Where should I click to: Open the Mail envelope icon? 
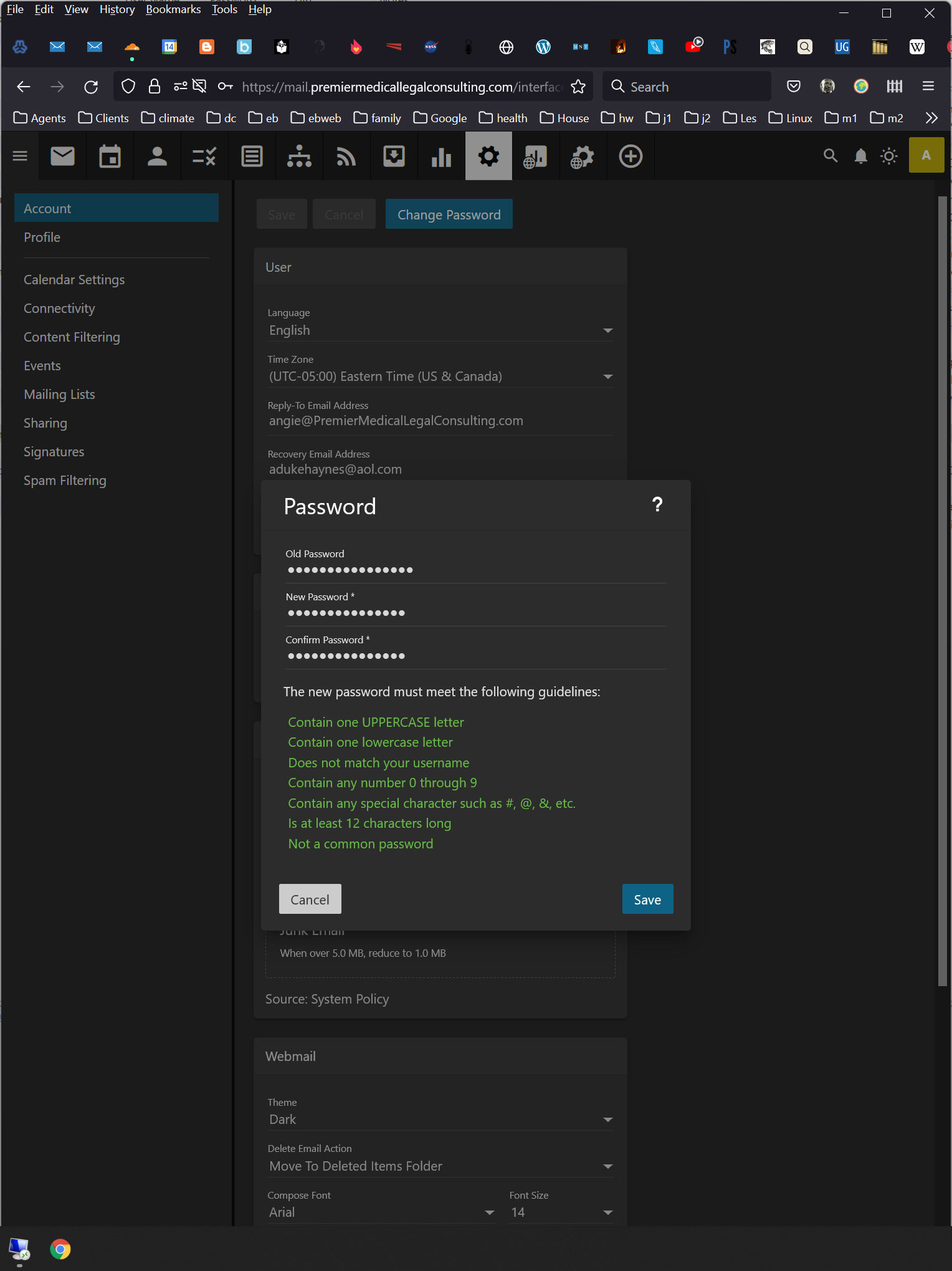point(62,156)
